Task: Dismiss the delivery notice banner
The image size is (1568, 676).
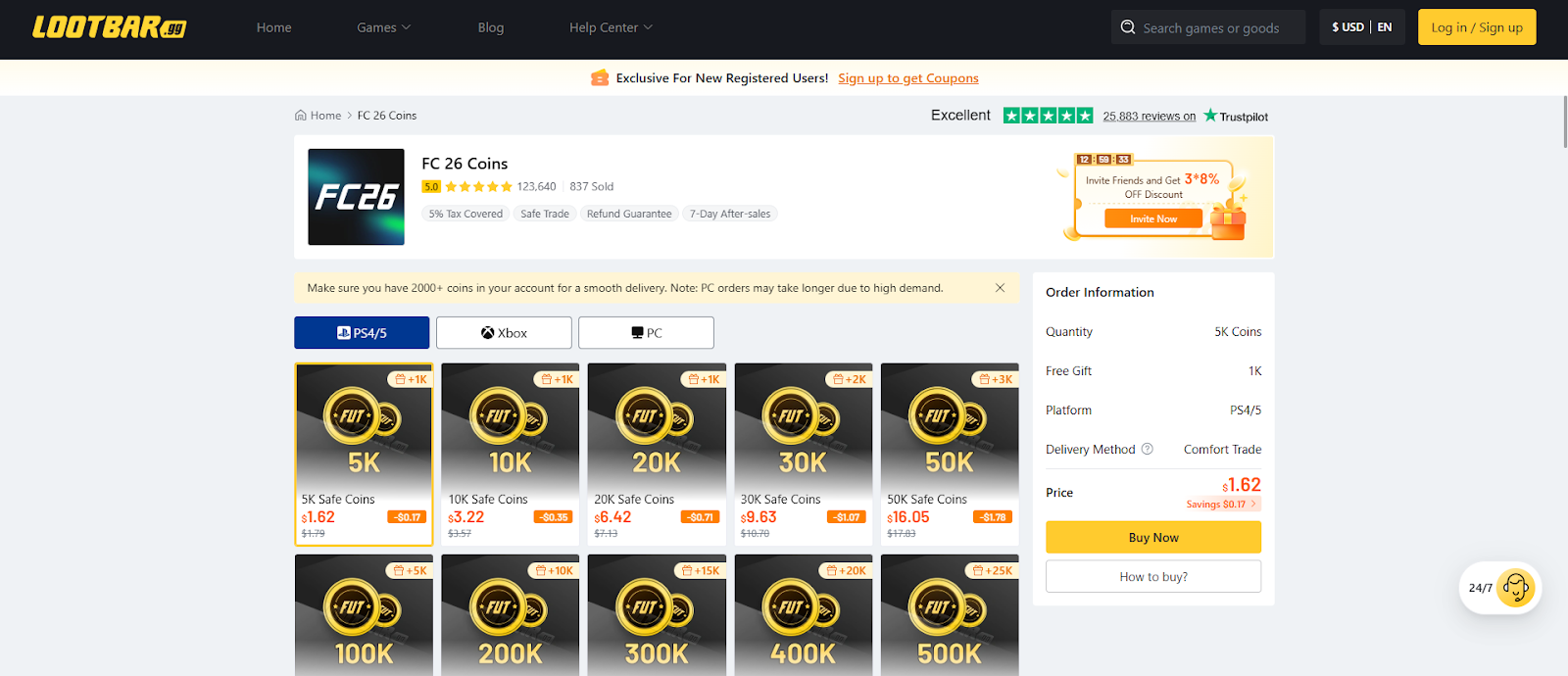Action: click(x=1000, y=288)
